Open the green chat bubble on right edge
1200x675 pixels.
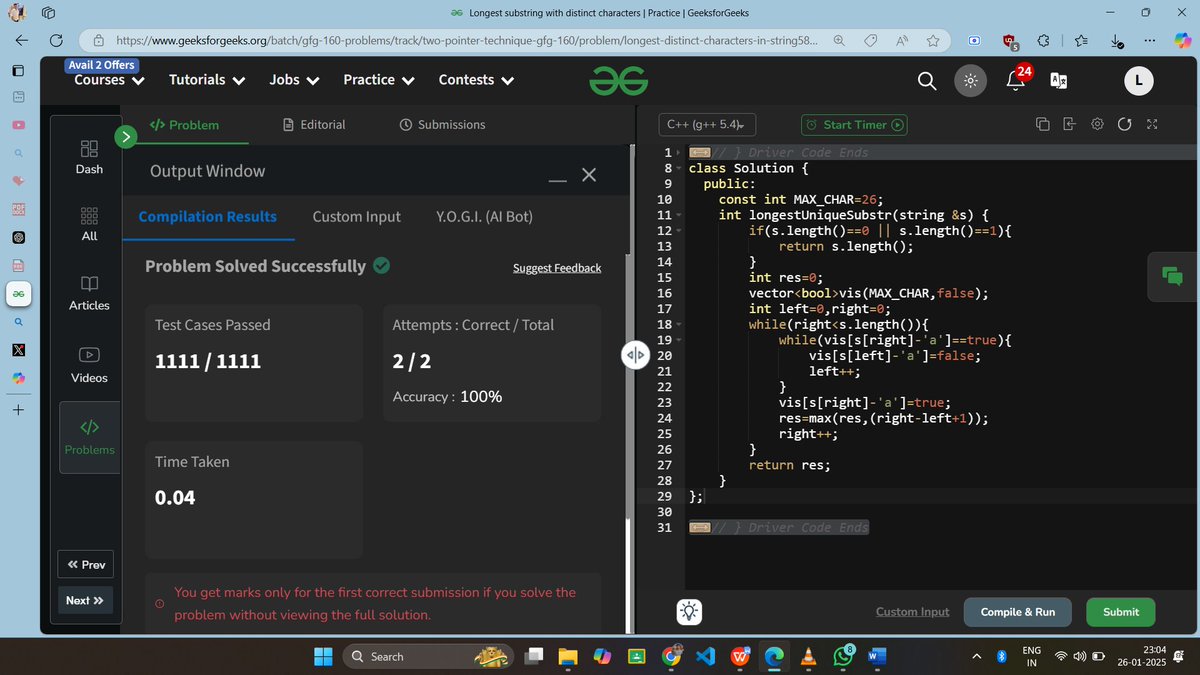pos(1172,275)
